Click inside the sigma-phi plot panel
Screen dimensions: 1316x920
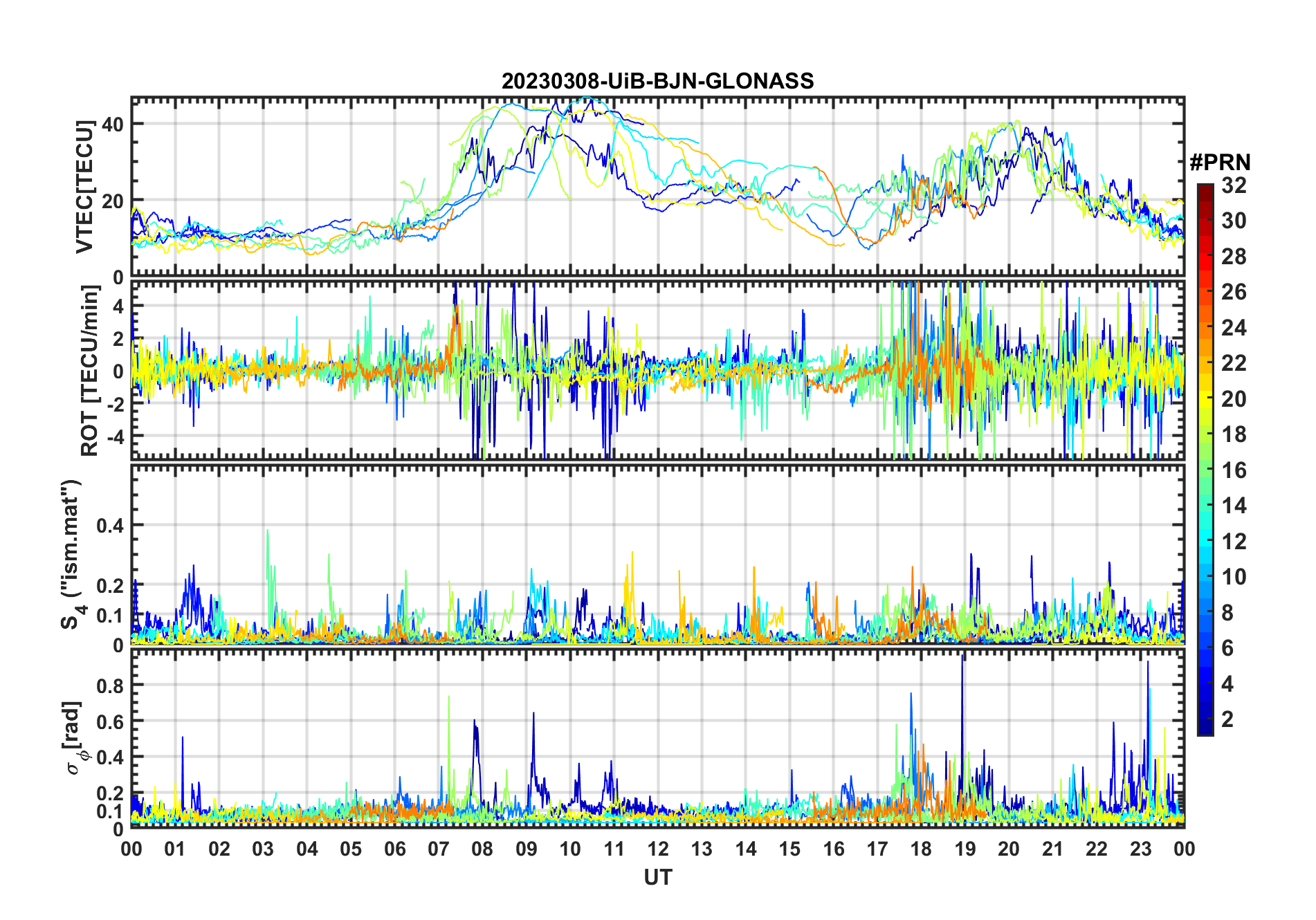click(x=658, y=738)
